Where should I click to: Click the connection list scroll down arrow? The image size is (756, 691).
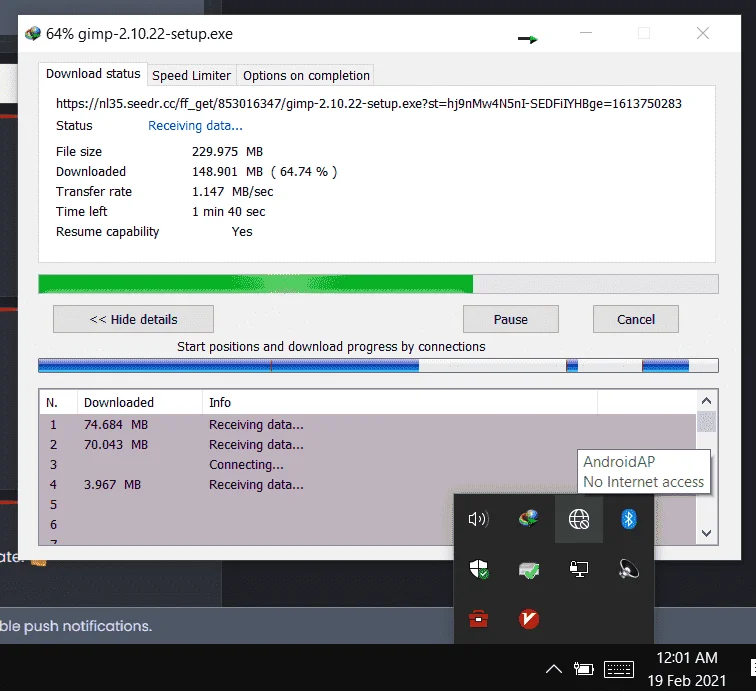coord(706,533)
